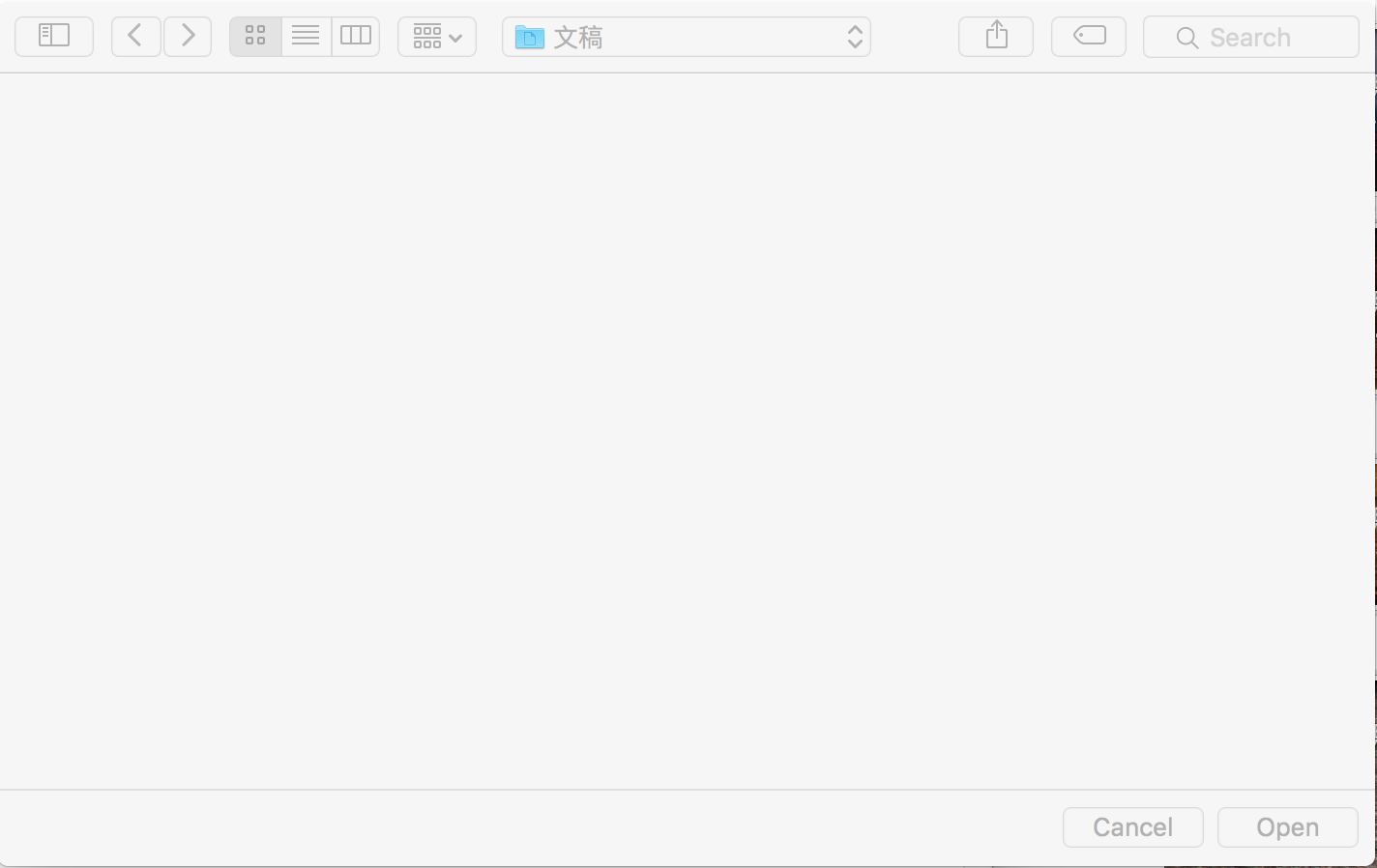The height and width of the screenshot is (868, 1377).
Task: Click the Share icon button
Action: pyautogui.click(x=996, y=37)
